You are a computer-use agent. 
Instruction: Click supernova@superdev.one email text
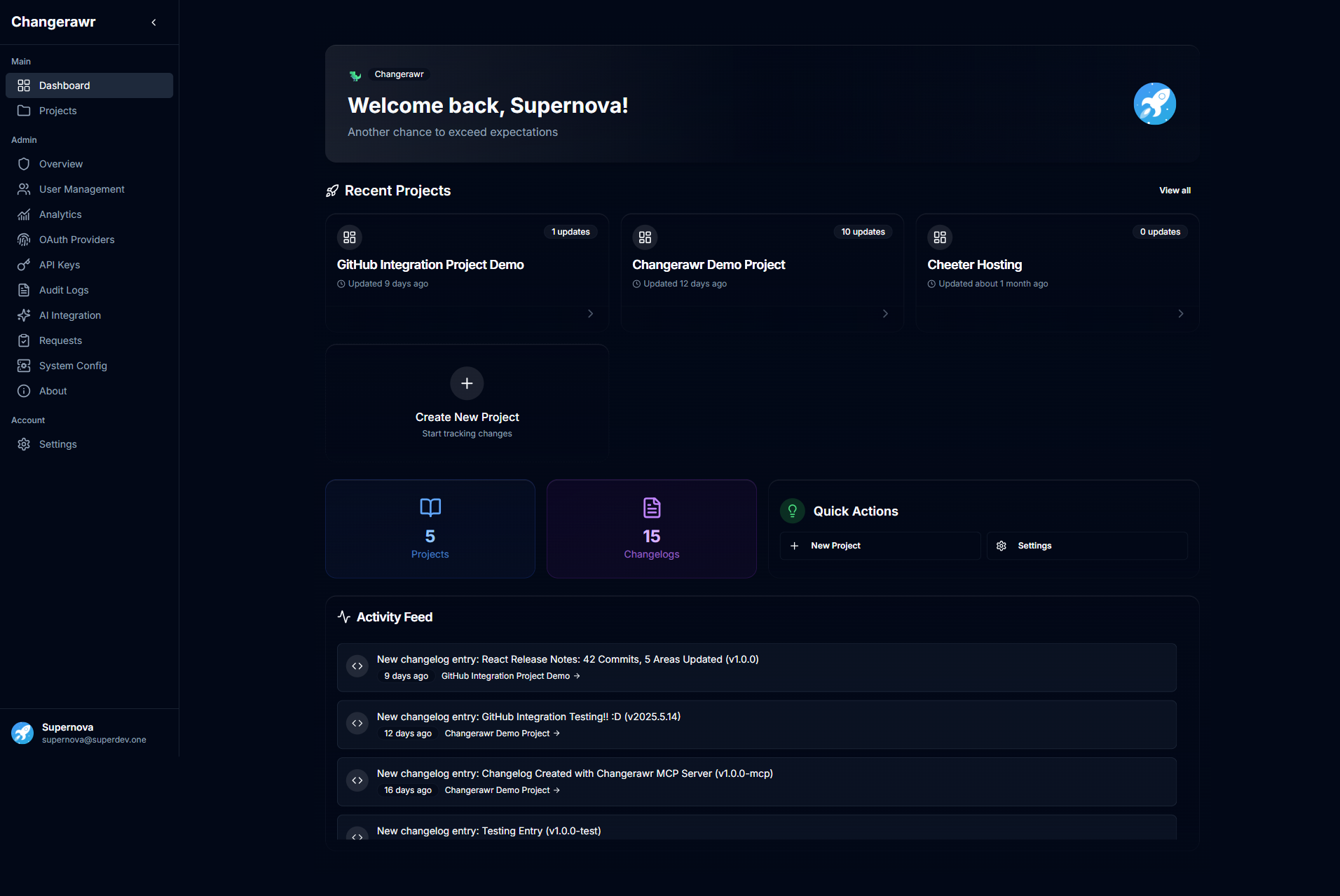point(94,740)
